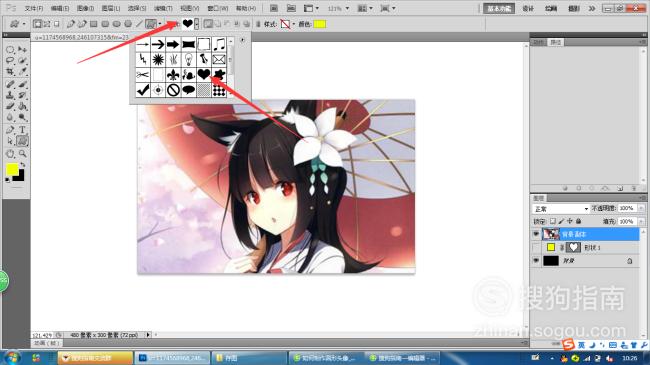The image size is (650, 365).
Task: Click the Line tool in options bar
Action: (139, 24)
